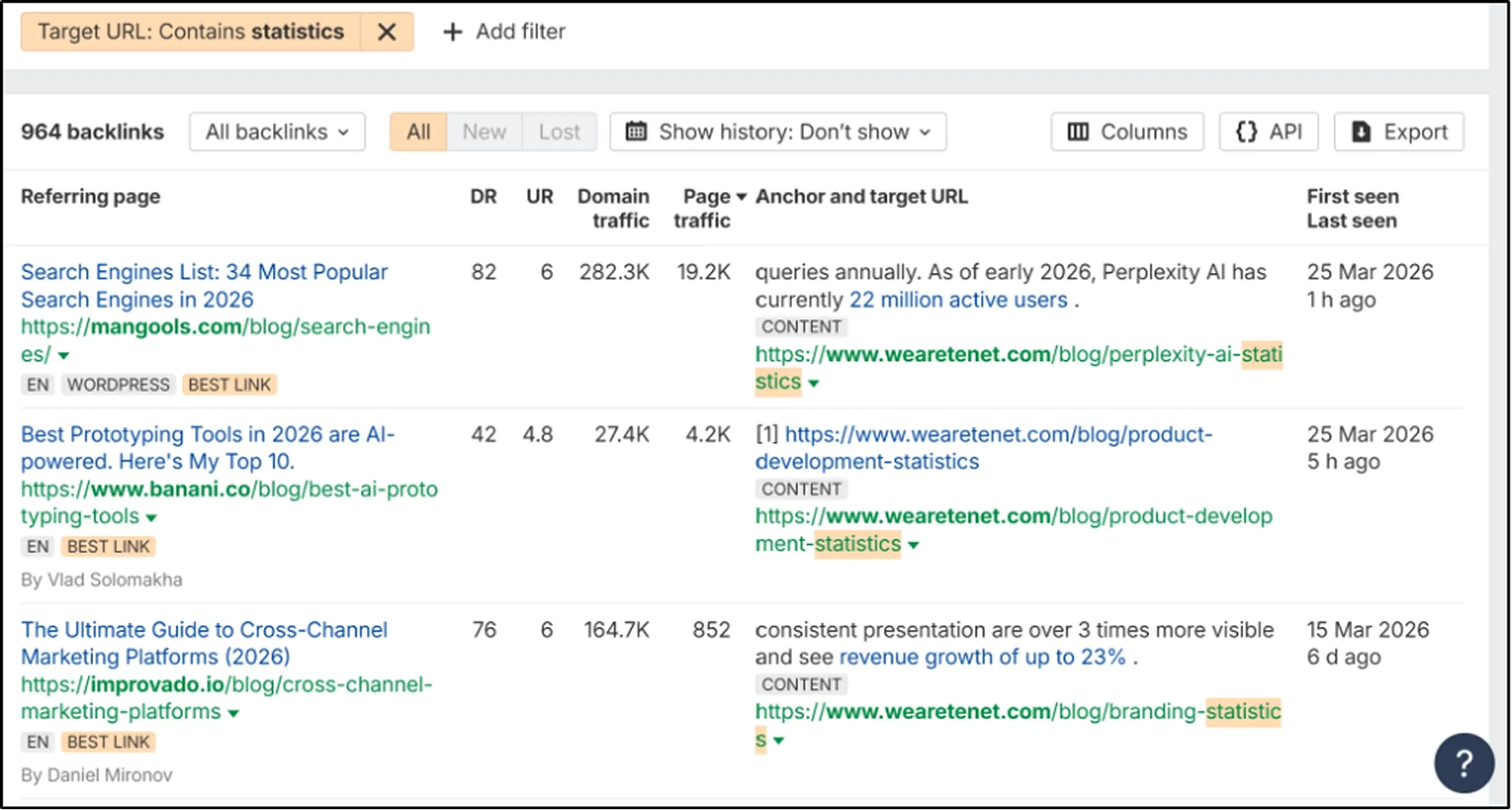This screenshot has height=810, width=1512.
Task: Click the Domain traffic column header
Action: [613, 209]
